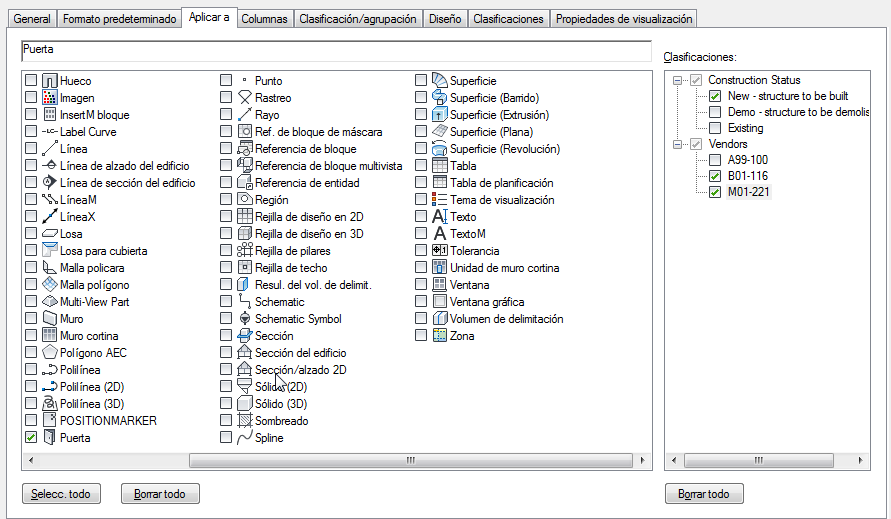
Task: Open the Columnas tab
Action: [264, 19]
